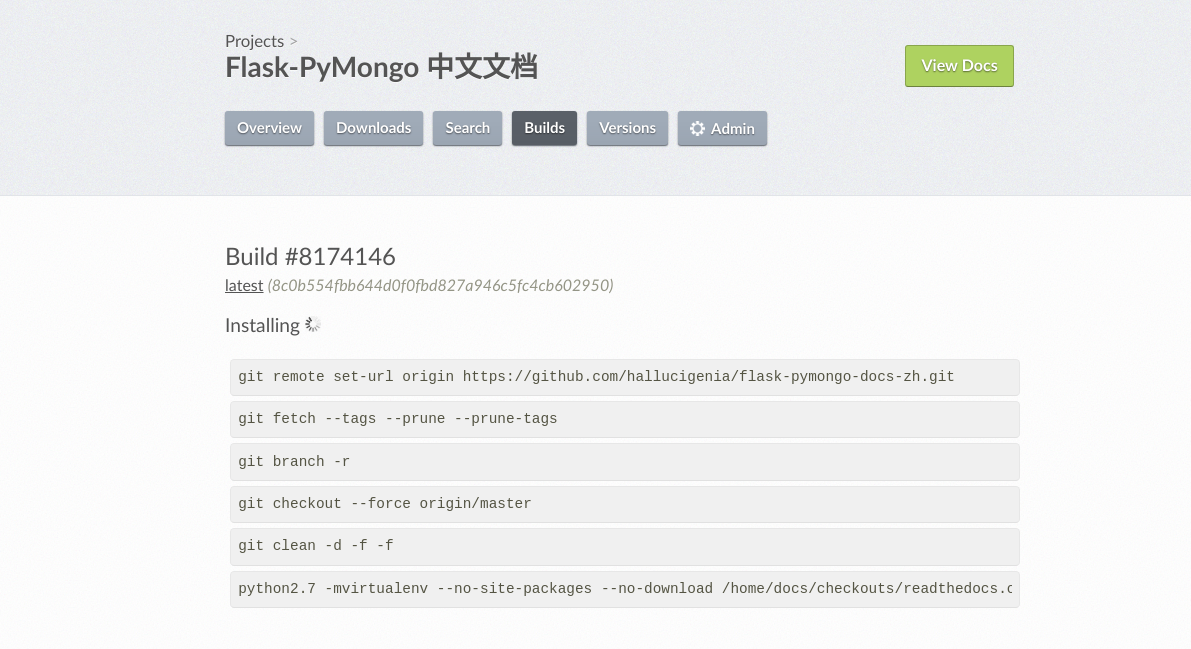Switch to the Downloads tab

tap(373, 128)
